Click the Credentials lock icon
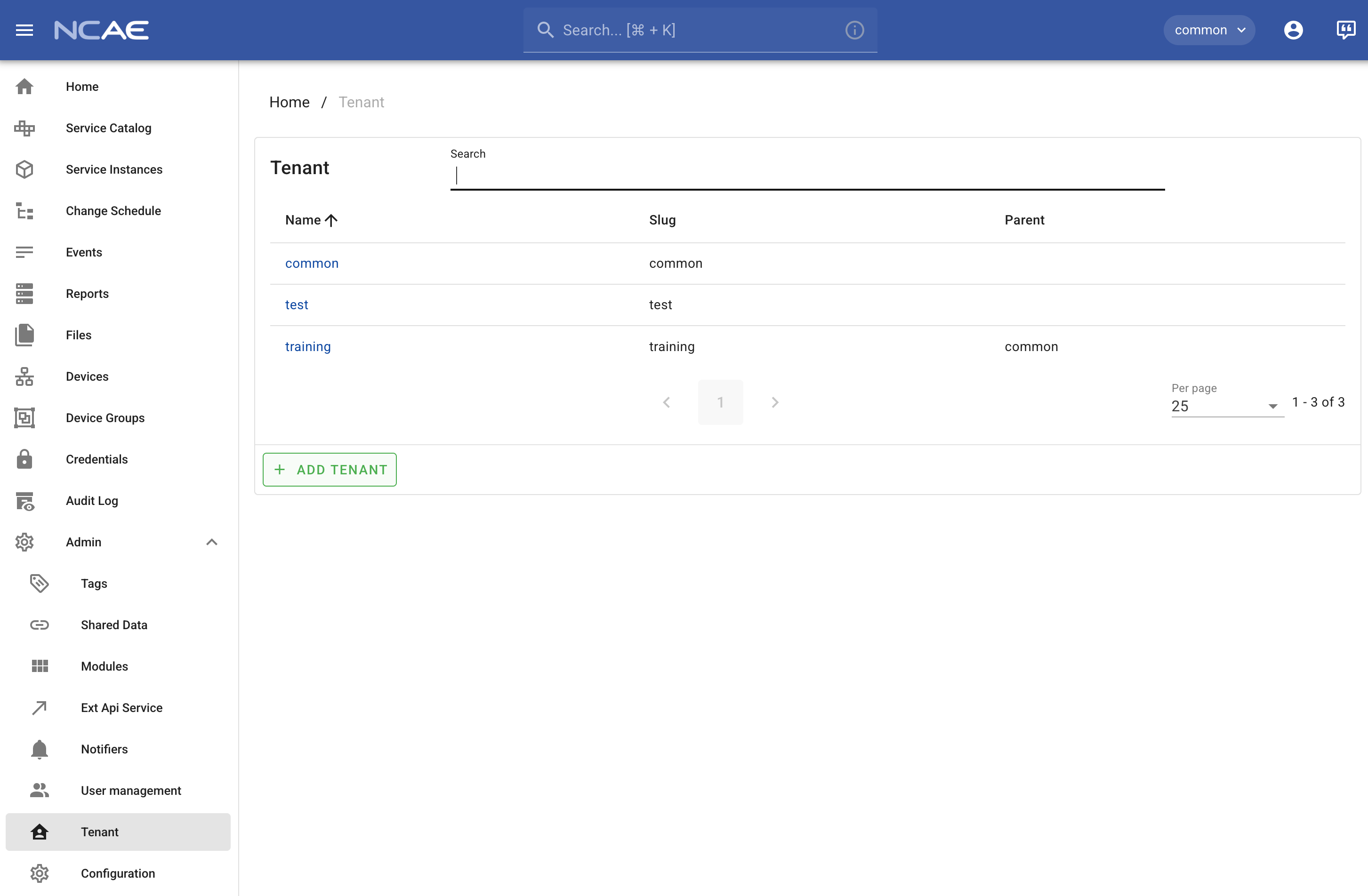Viewport: 1368px width, 896px height. [24, 459]
